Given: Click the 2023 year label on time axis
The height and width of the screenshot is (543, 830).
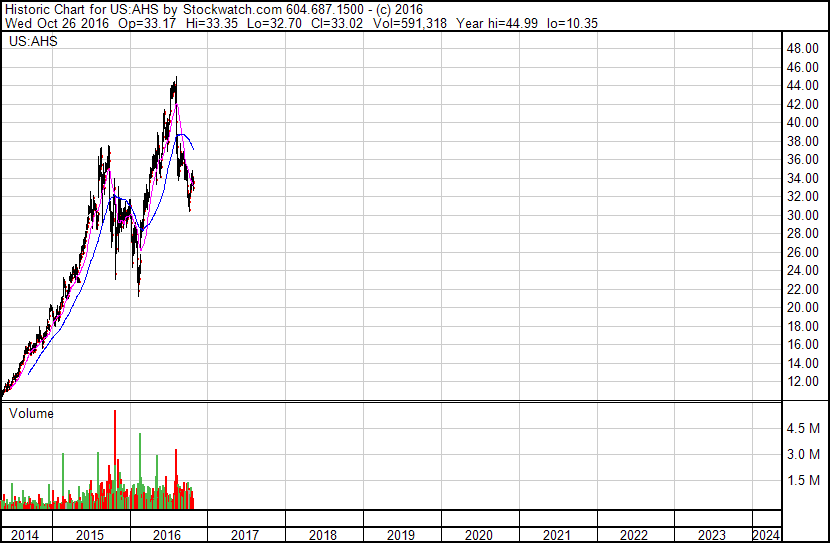Looking at the screenshot, I should (x=712, y=535).
